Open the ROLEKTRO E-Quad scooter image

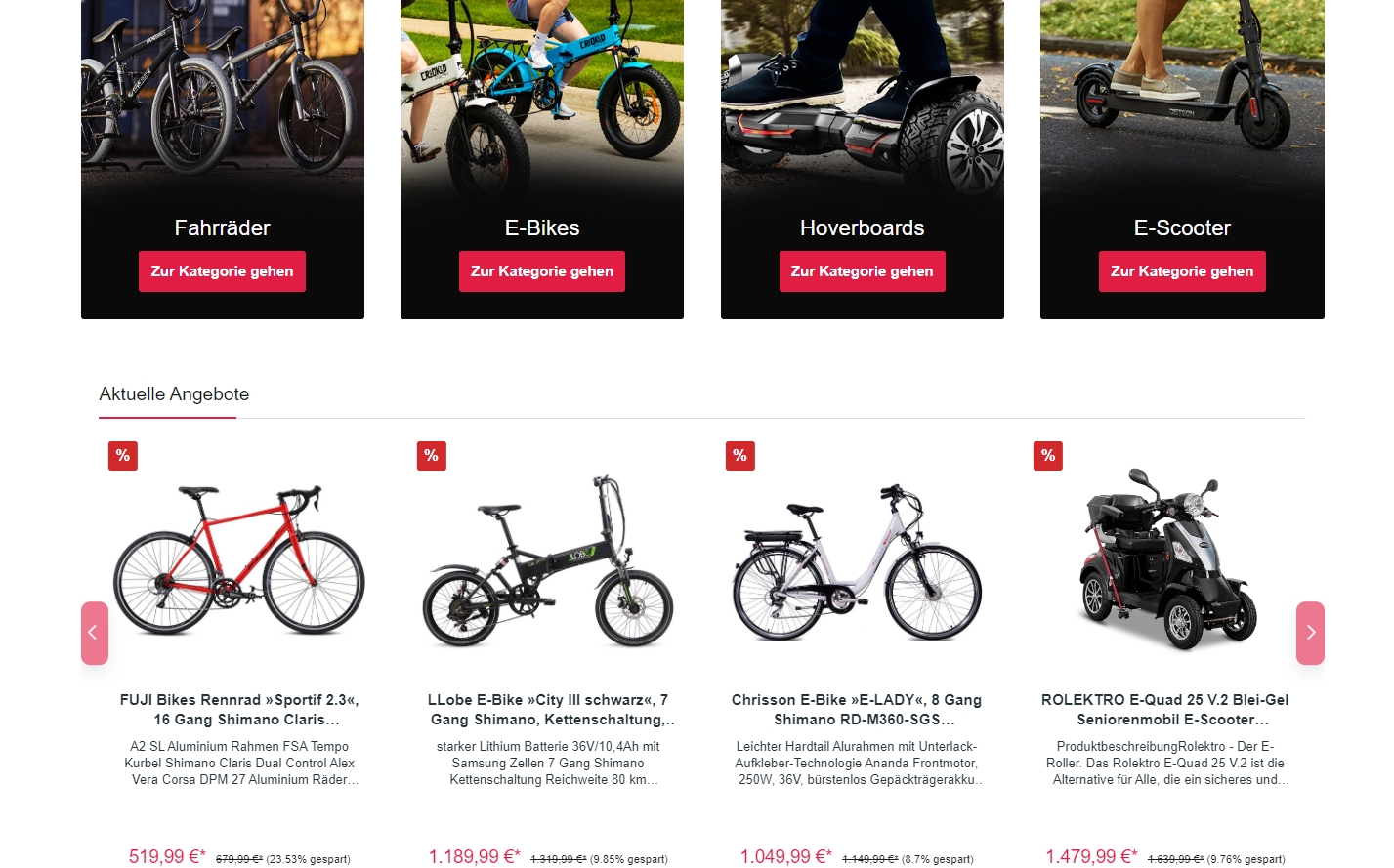1165,559
